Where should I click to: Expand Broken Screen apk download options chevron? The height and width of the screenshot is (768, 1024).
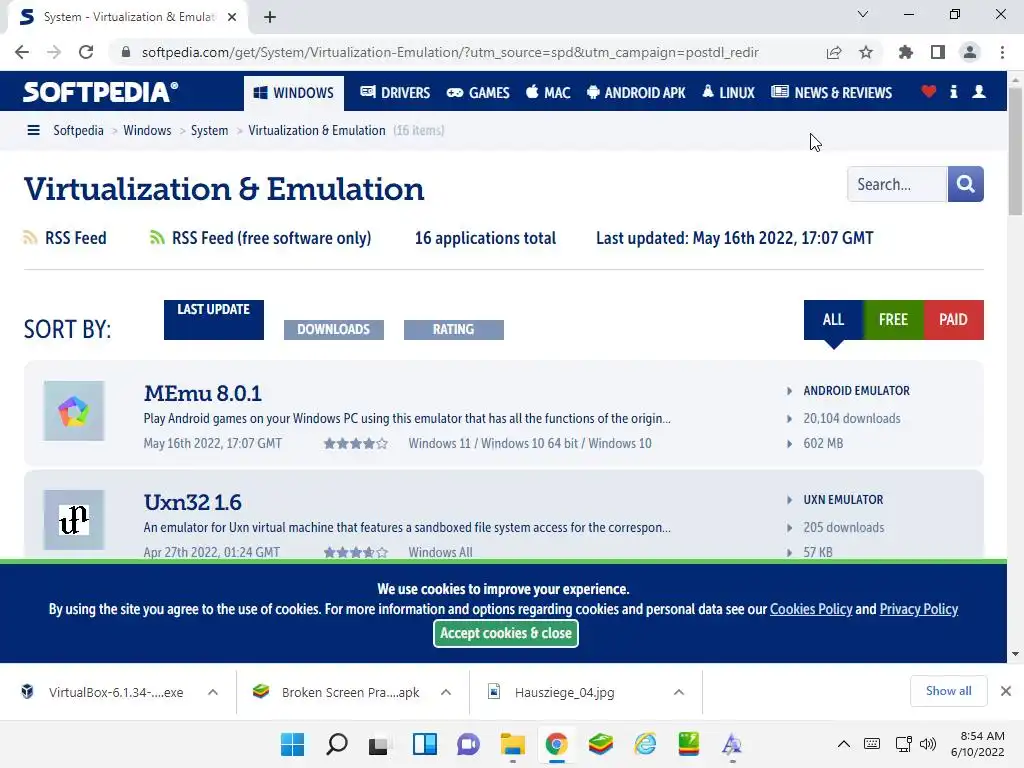[446, 692]
